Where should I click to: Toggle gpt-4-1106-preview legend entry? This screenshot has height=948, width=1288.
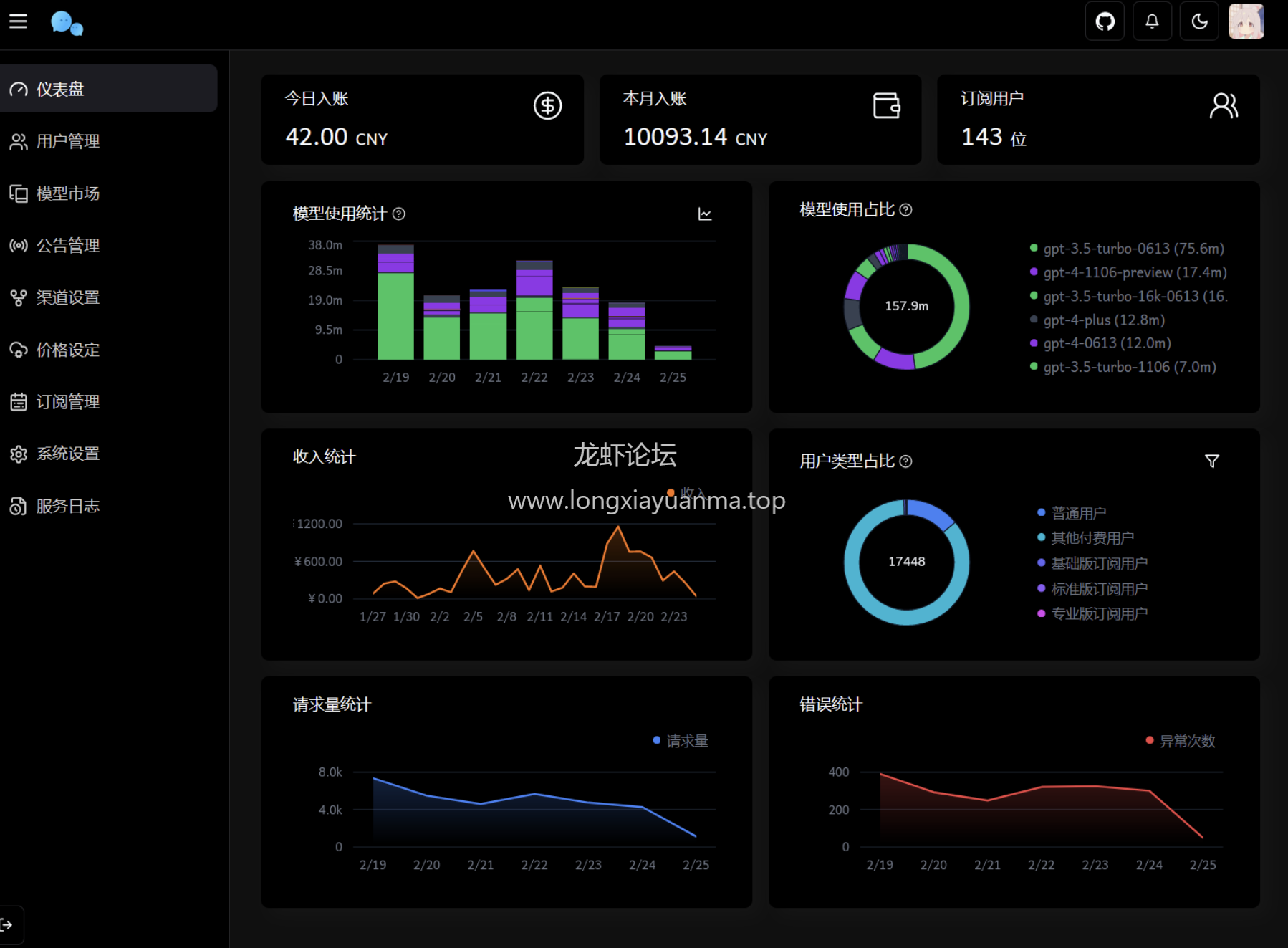click(x=1128, y=272)
